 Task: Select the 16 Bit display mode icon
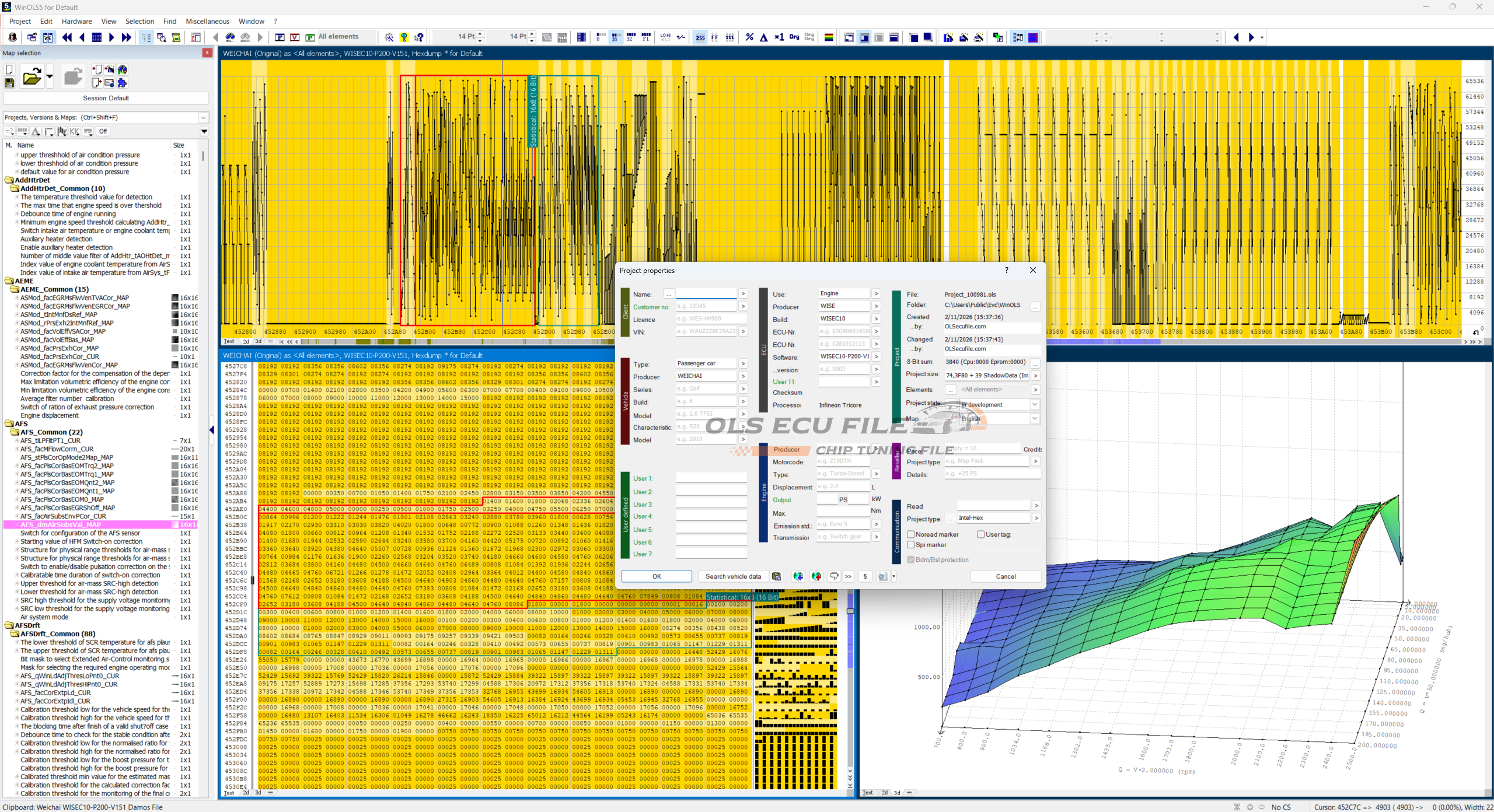point(615,37)
